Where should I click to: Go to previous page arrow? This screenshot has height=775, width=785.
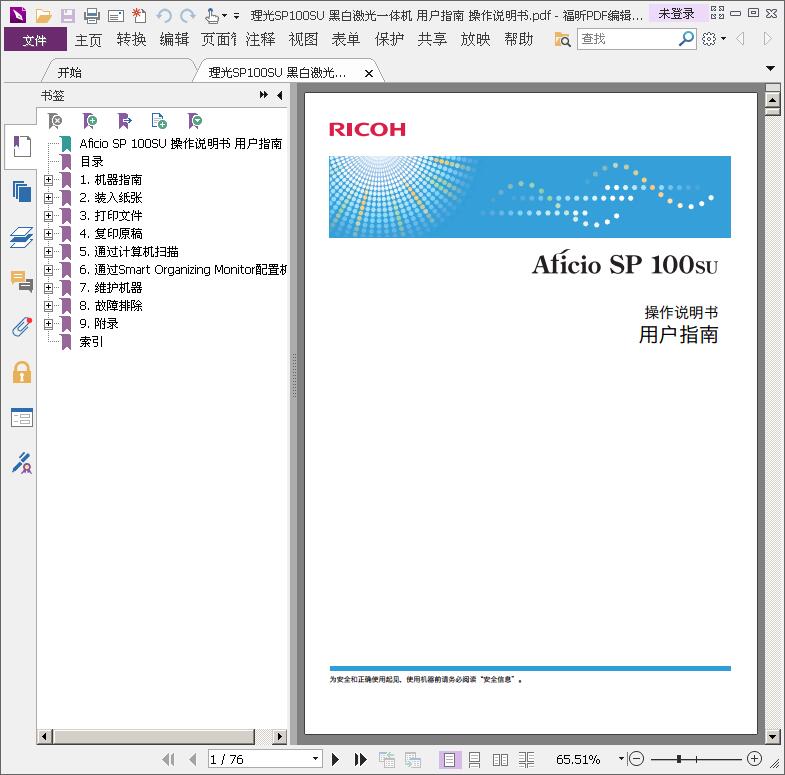pyautogui.click(x=193, y=759)
